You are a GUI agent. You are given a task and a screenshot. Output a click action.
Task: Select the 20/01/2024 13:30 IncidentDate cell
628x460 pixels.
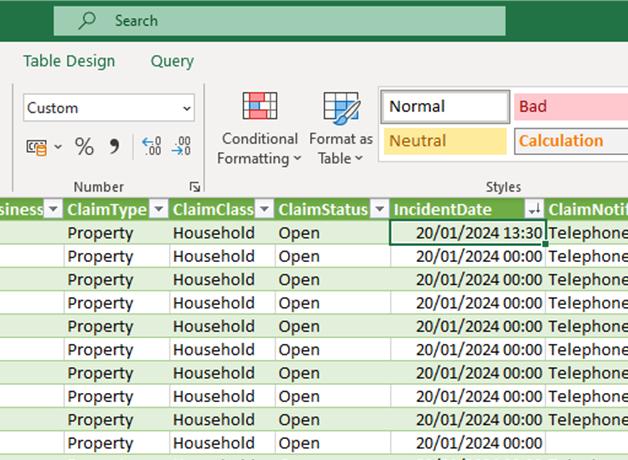[x=467, y=233]
